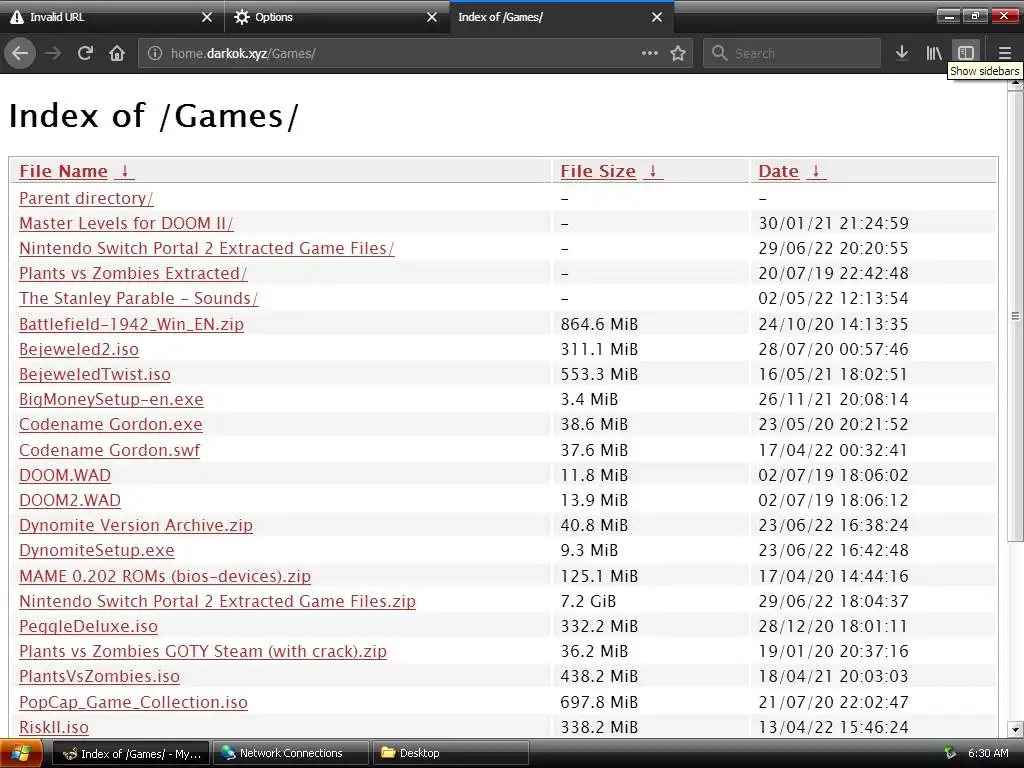Download DynomiteSetup.exe
Screen dimensions: 1024x768
[97, 551]
